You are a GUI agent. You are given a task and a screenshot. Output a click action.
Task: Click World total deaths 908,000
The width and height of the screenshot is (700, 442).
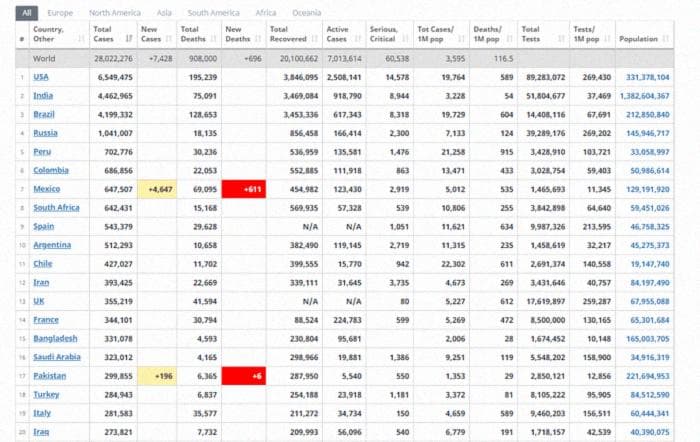203,58
